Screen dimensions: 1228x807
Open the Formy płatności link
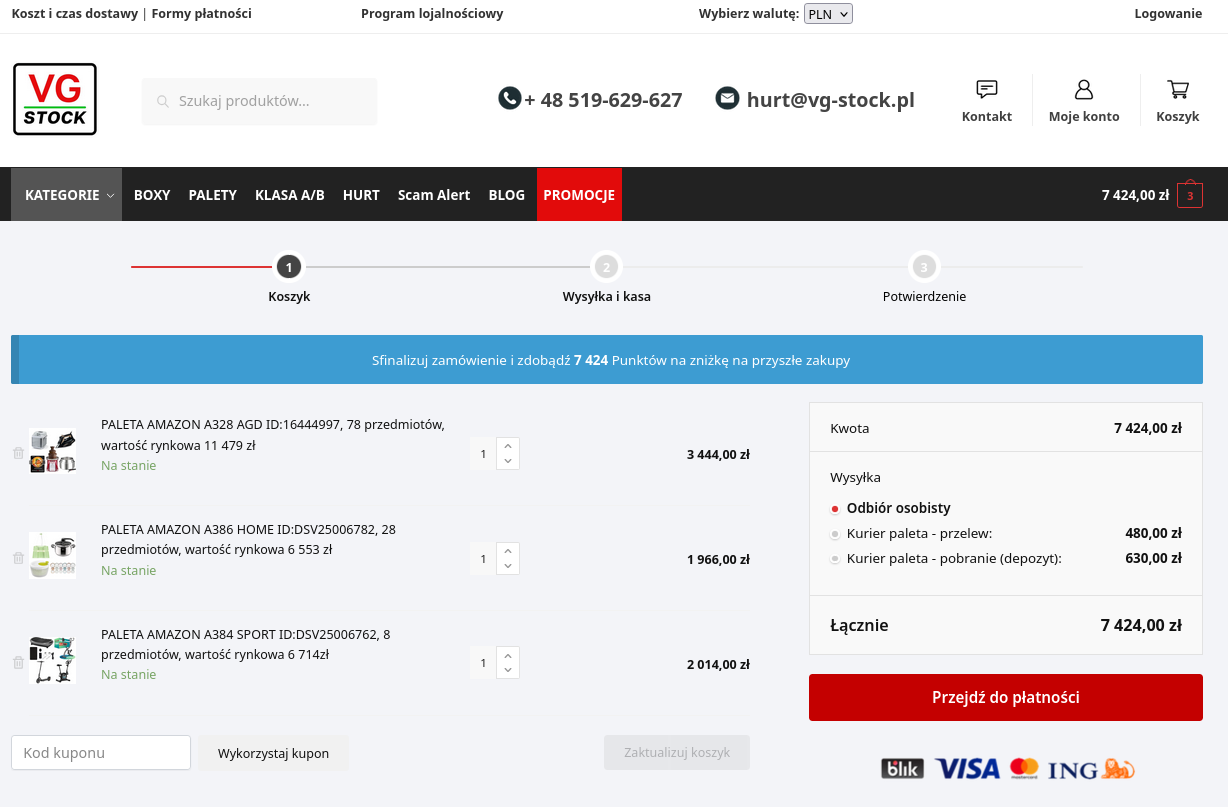pos(202,14)
